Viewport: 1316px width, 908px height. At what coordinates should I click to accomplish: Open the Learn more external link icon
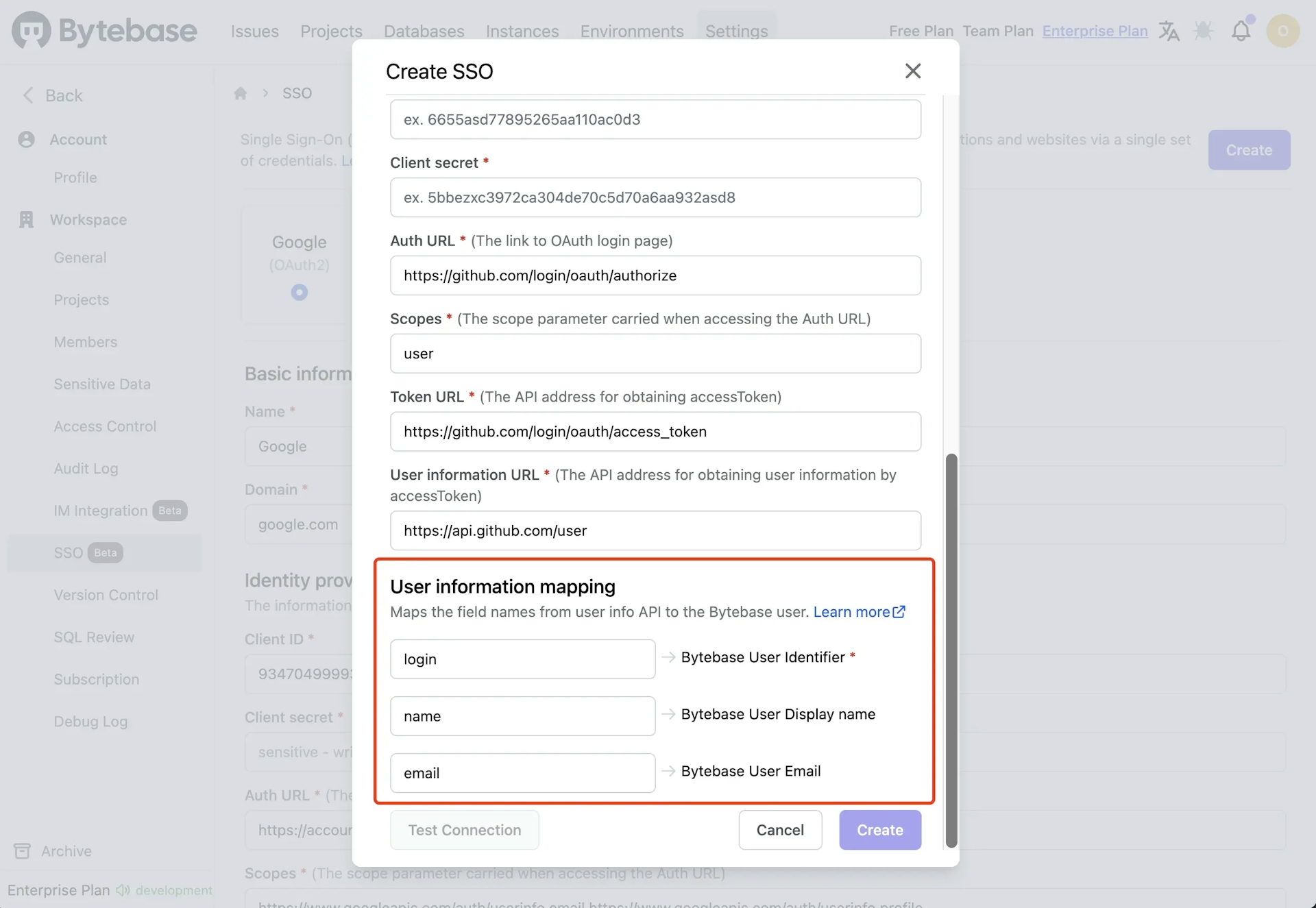tap(899, 611)
